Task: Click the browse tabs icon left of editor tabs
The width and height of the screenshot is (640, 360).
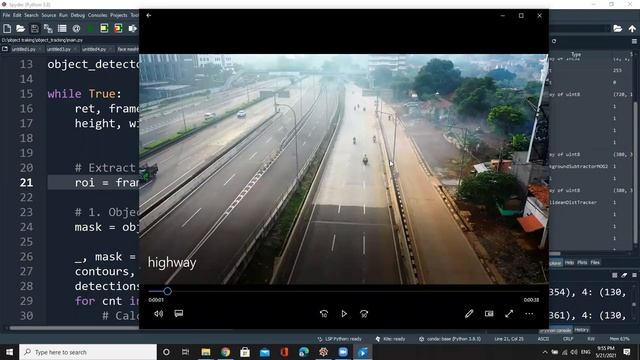Action: (5, 49)
